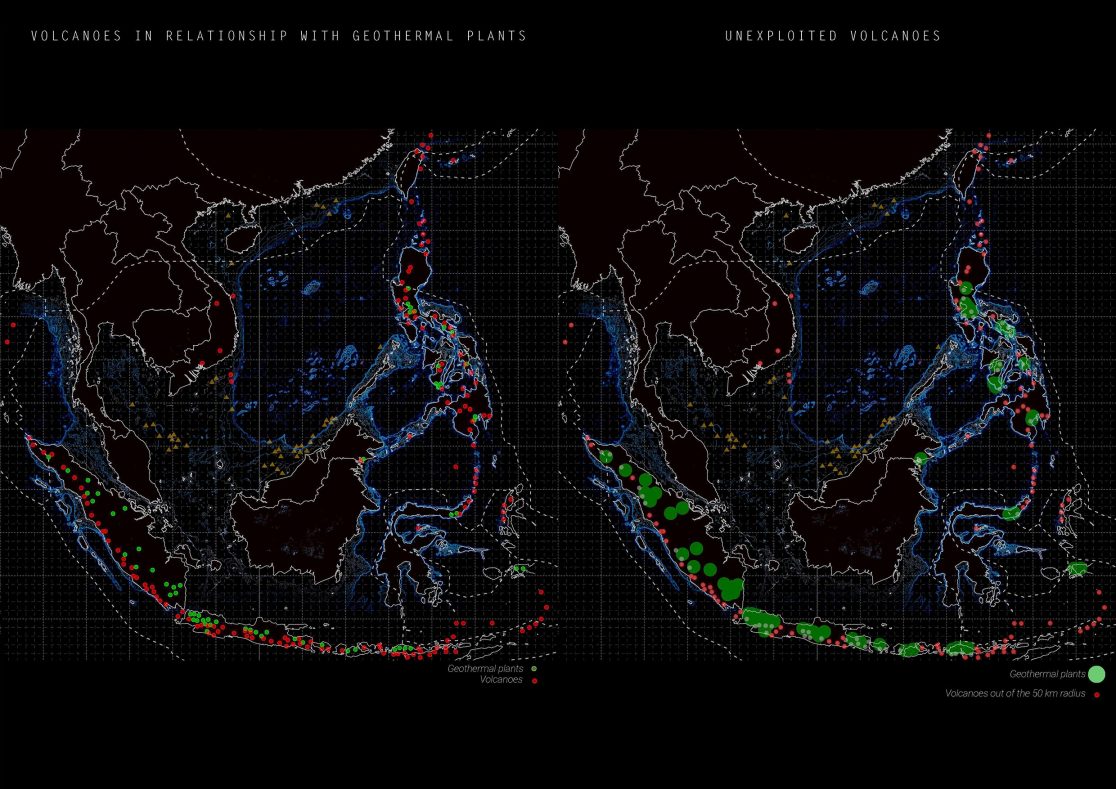The width and height of the screenshot is (1116, 789).
Task: Click green geothermal circle on Borneo, Unexploited Volcanoes map
Action: pyautogui.click(x=920, y=459)
